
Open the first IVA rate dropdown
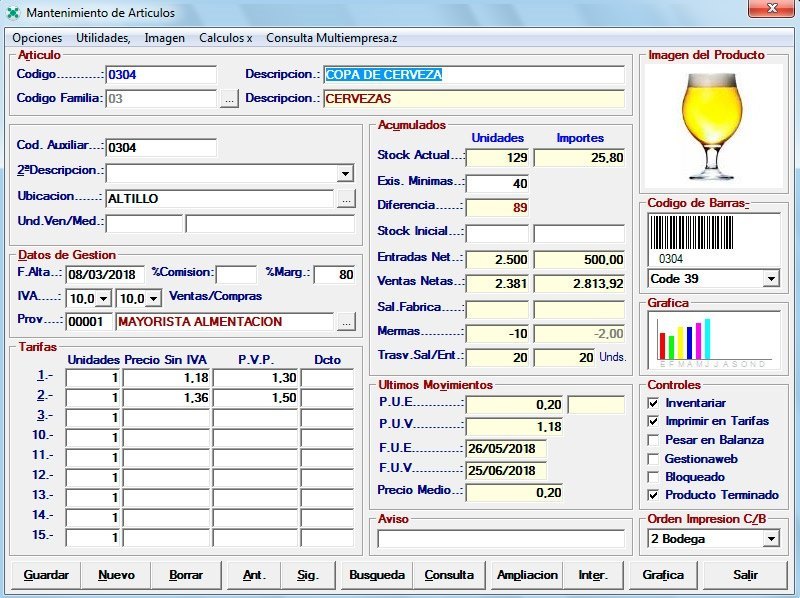pos(103,298)
